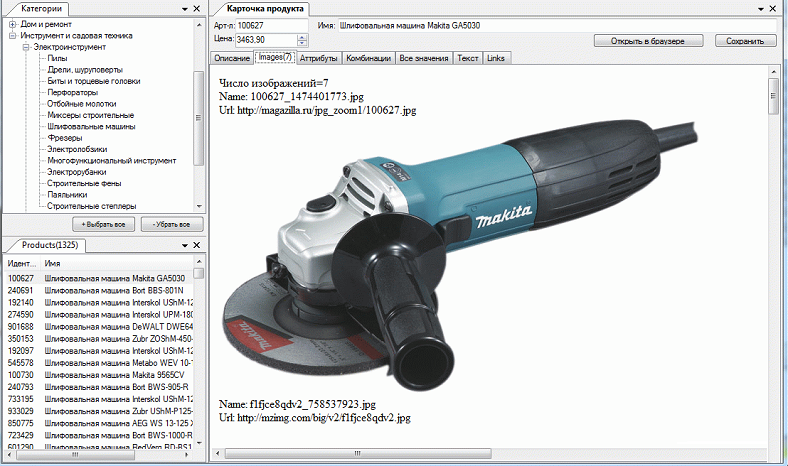
Task: Select product row 100627 Makita GA5030
Action: tap(98, 278)
